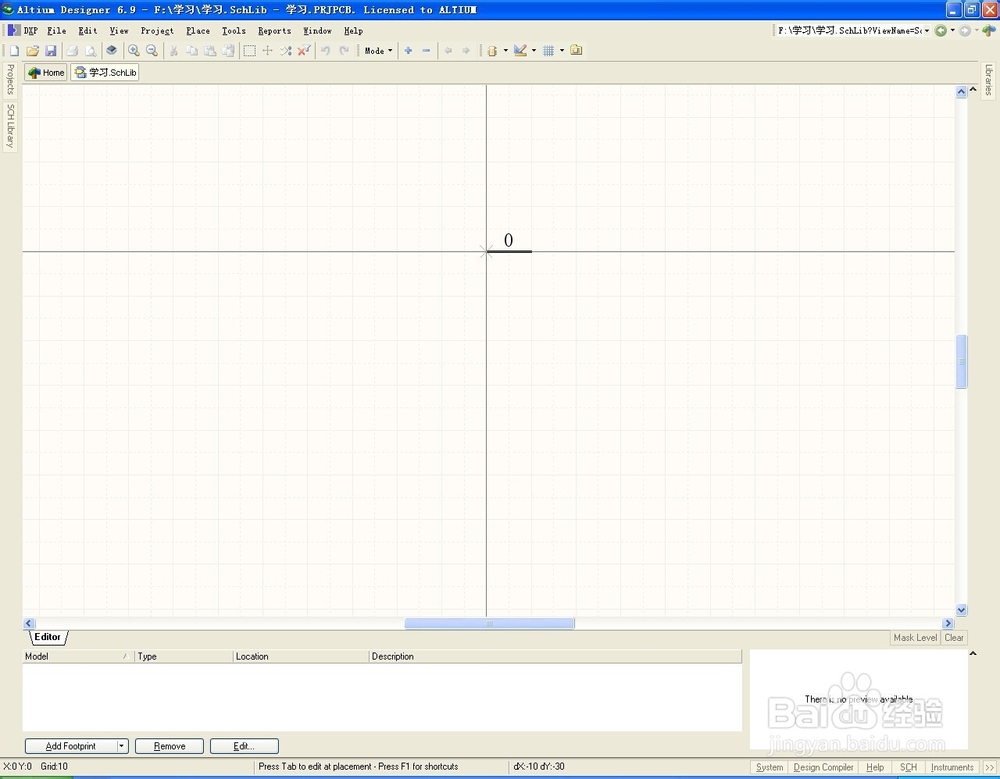Screen dimensions: 1000x779
Task: Open drawing utilities pencil icon
Action: (520, 50)
